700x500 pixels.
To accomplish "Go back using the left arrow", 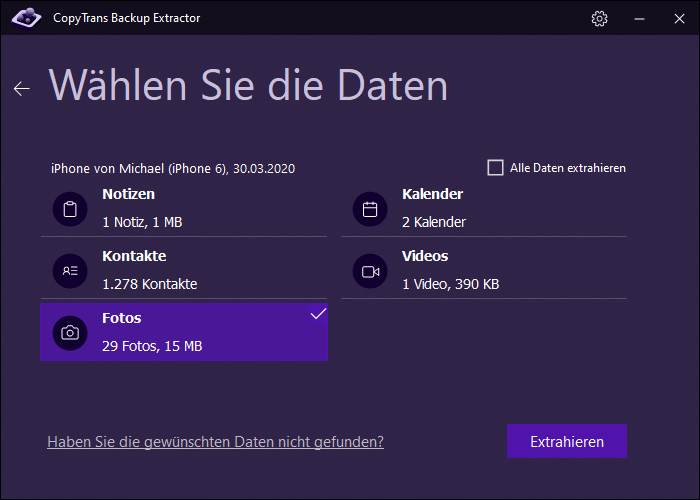I will [x=21, y=89].
